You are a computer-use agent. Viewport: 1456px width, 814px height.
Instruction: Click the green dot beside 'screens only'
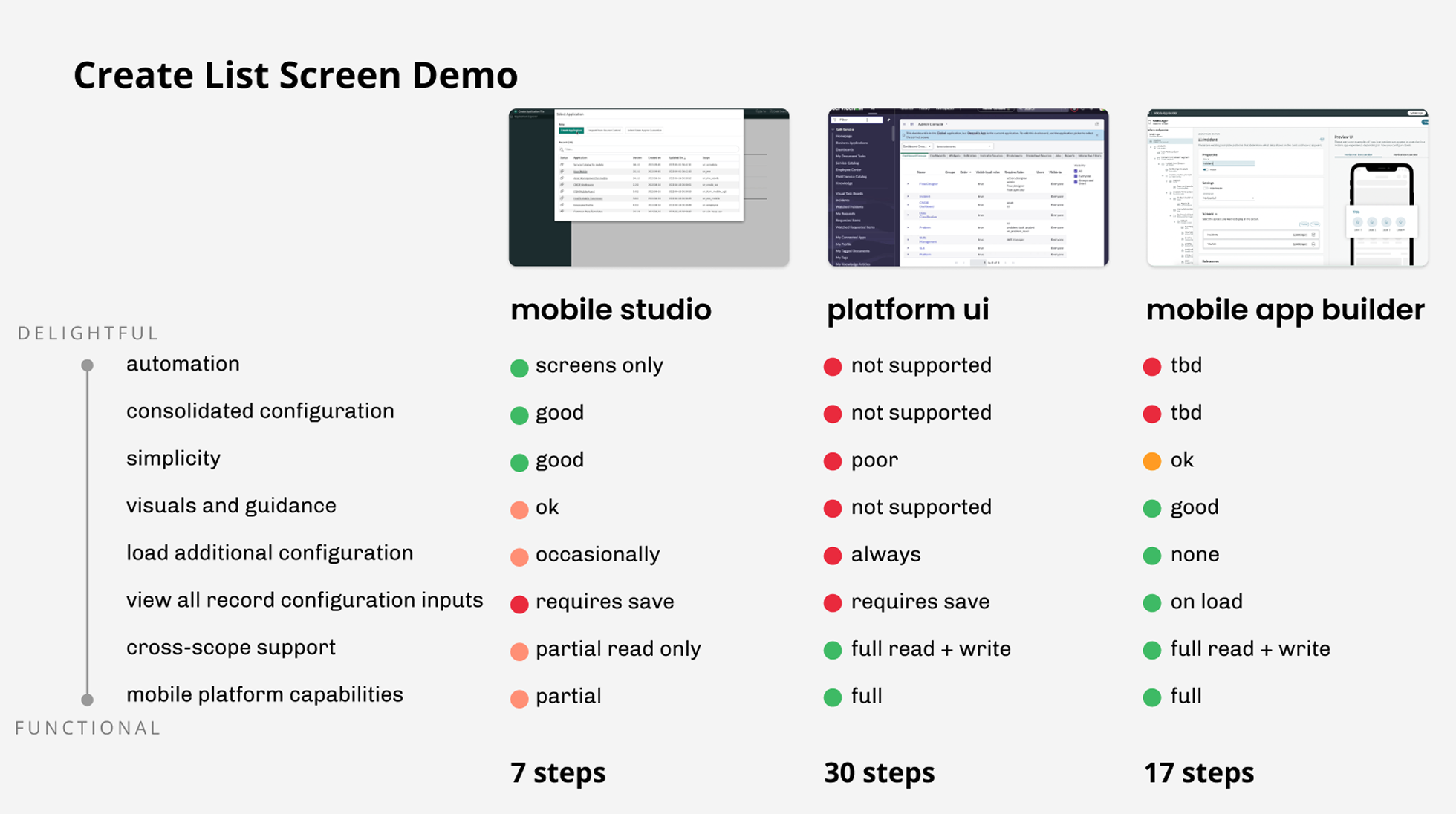[x=519, y=368]
